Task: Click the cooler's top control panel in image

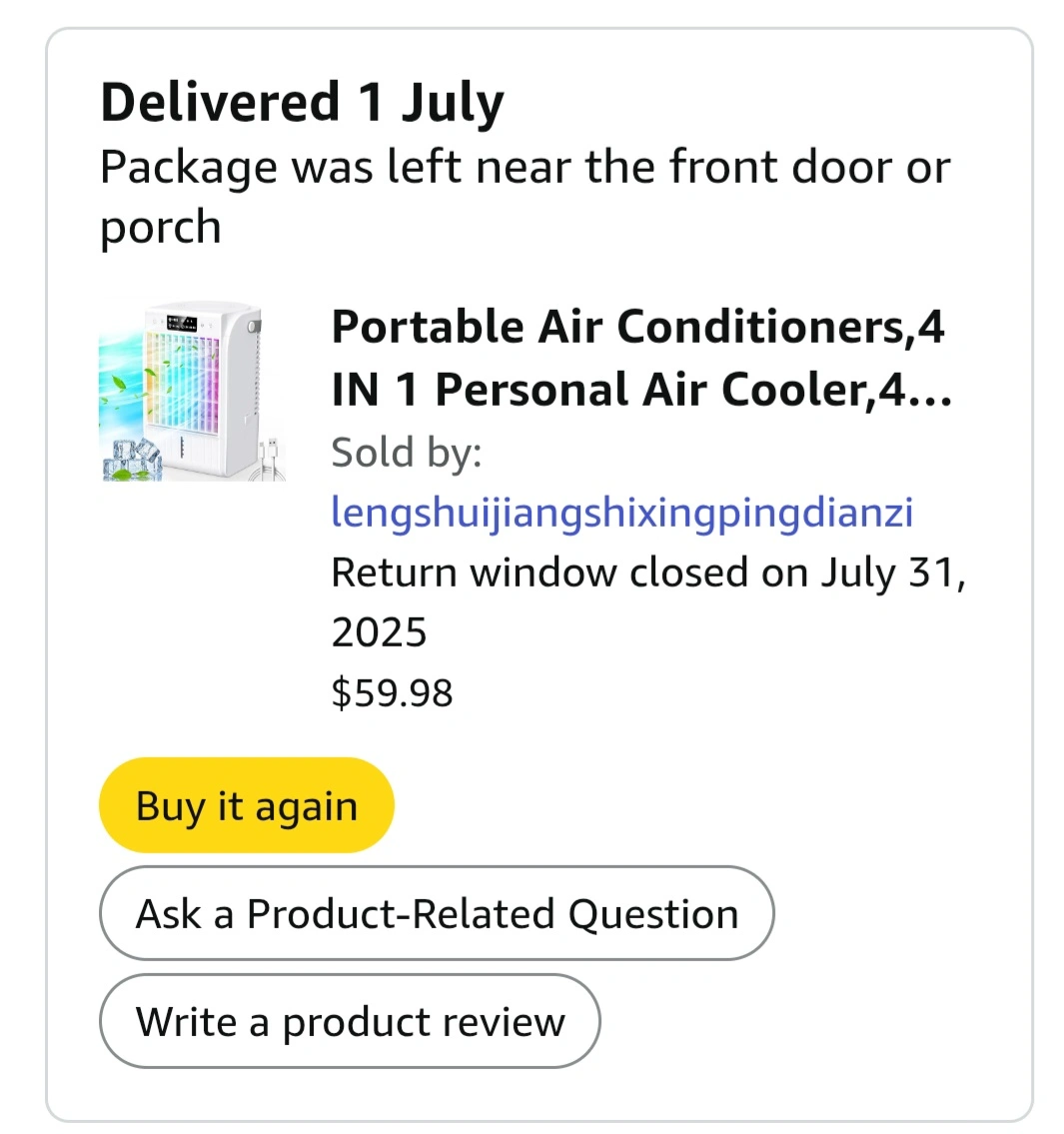Action: point(183,323)
